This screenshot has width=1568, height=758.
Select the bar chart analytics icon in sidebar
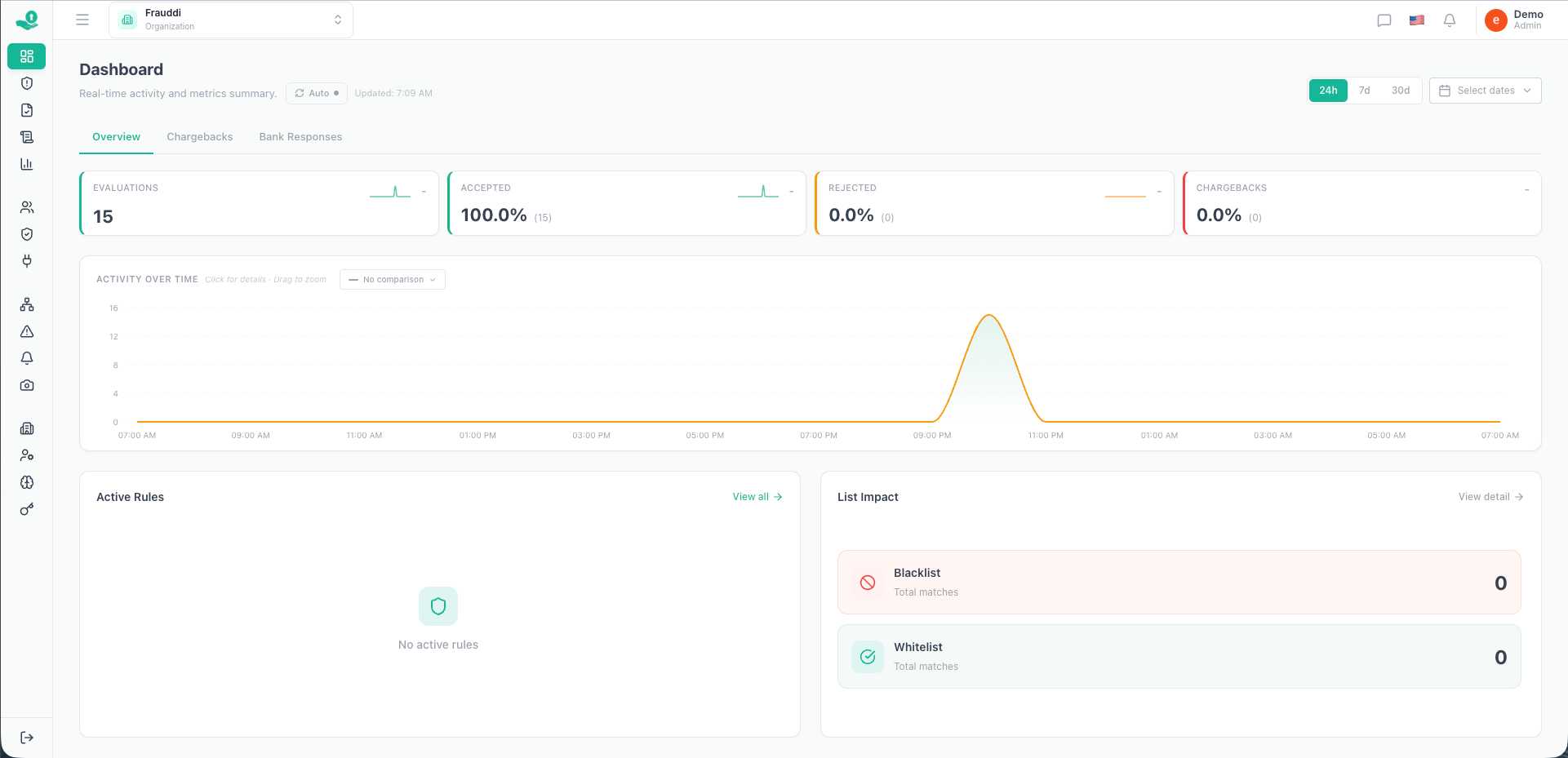[x=27, y=164]
